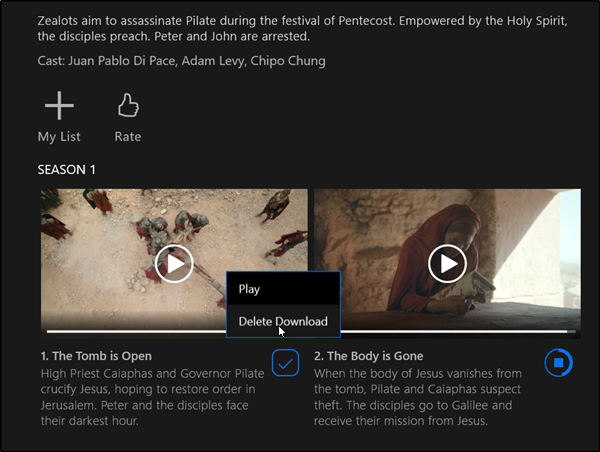Select Delete Download in the context menu
Viewport: 600px width, 452px height.
283,321
